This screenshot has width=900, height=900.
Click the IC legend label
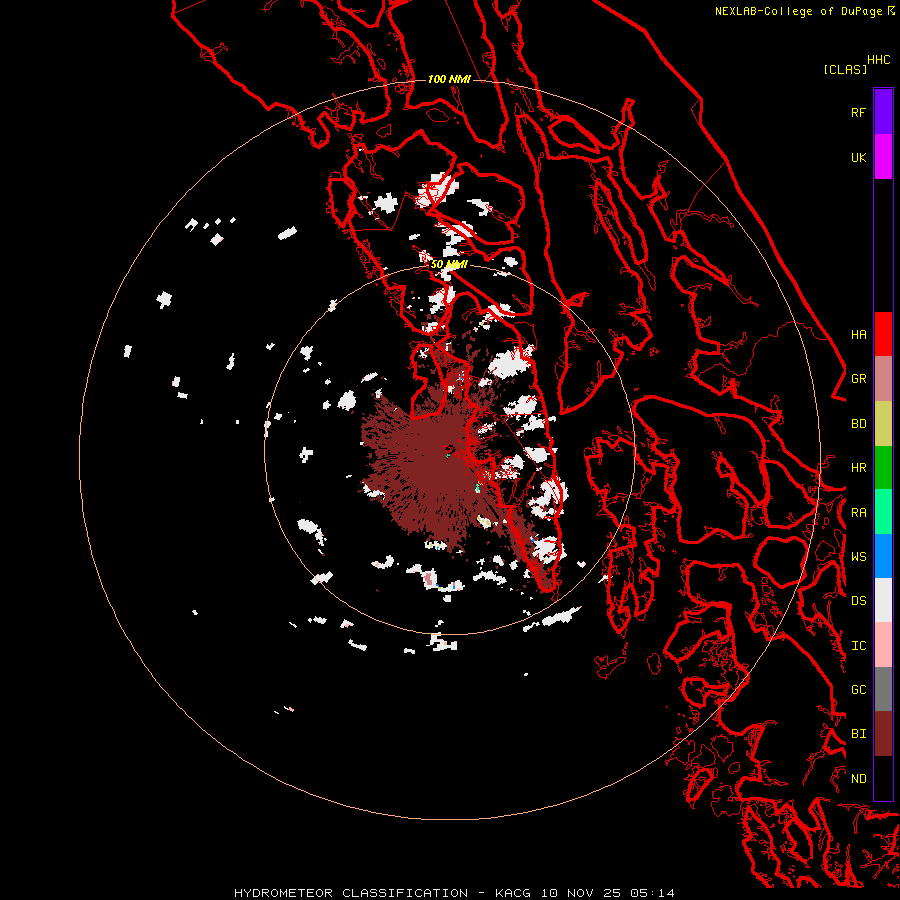[858, 646]
